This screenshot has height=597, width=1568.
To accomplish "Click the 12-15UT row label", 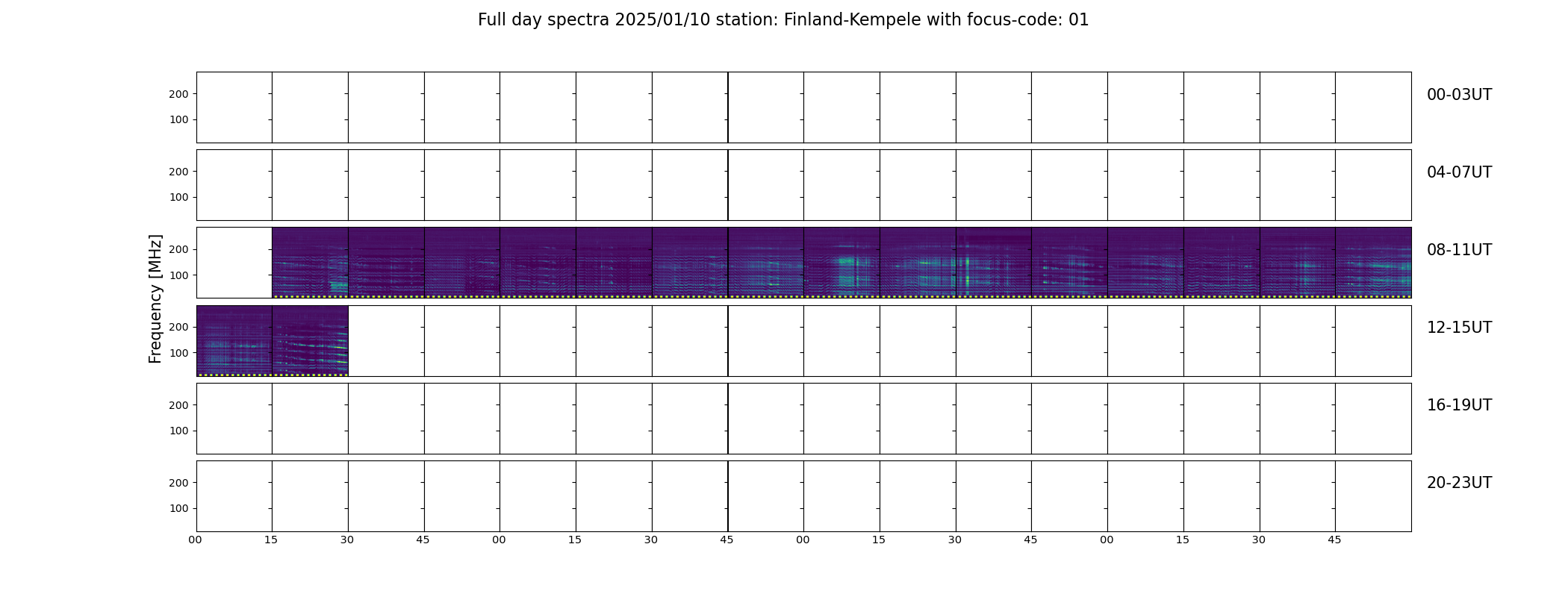I will [1459, 328].
